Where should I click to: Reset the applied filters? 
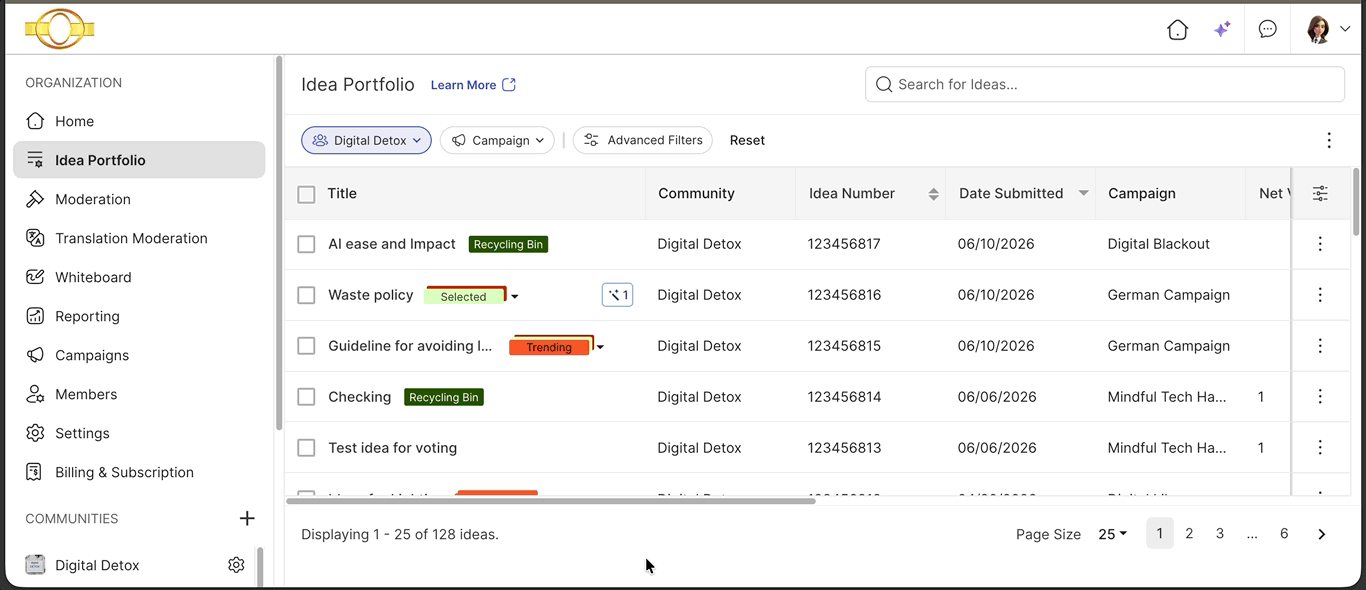[747, 140]
